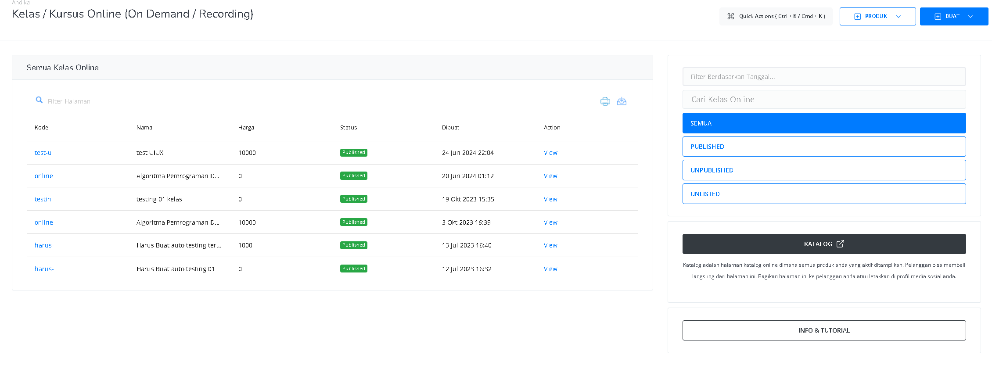Viewport: 992px width, 387px height.
Task: Click the export icon beside the printer
Action: (x=622, y=101)
